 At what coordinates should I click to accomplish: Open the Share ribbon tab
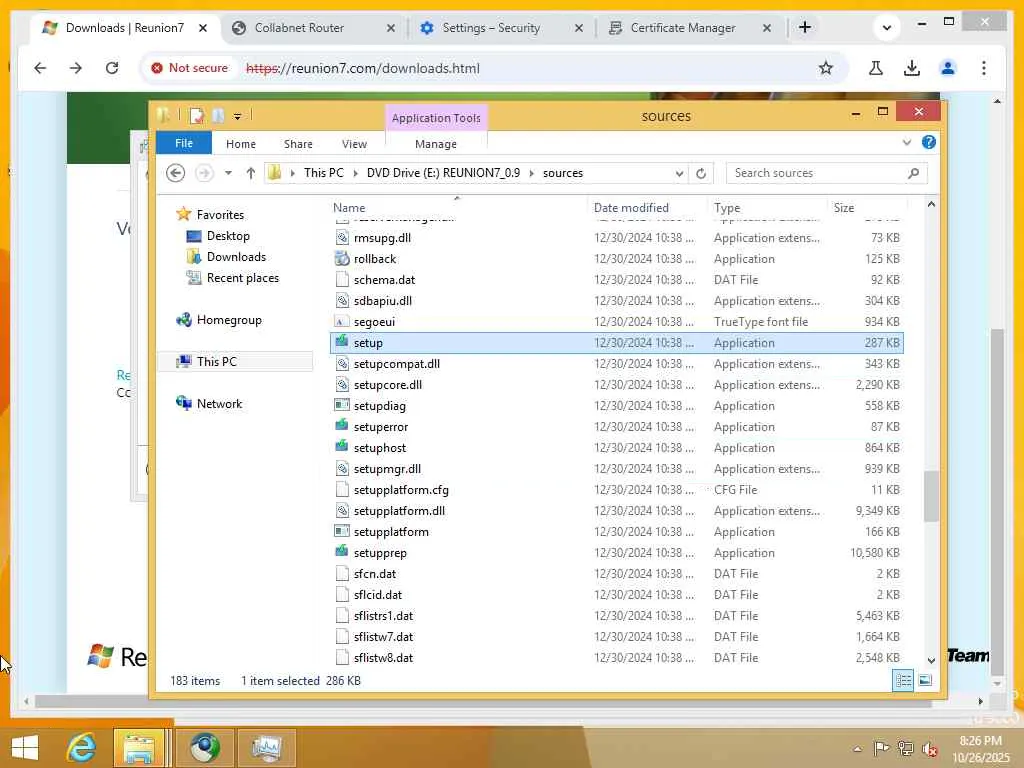[298, 144]
